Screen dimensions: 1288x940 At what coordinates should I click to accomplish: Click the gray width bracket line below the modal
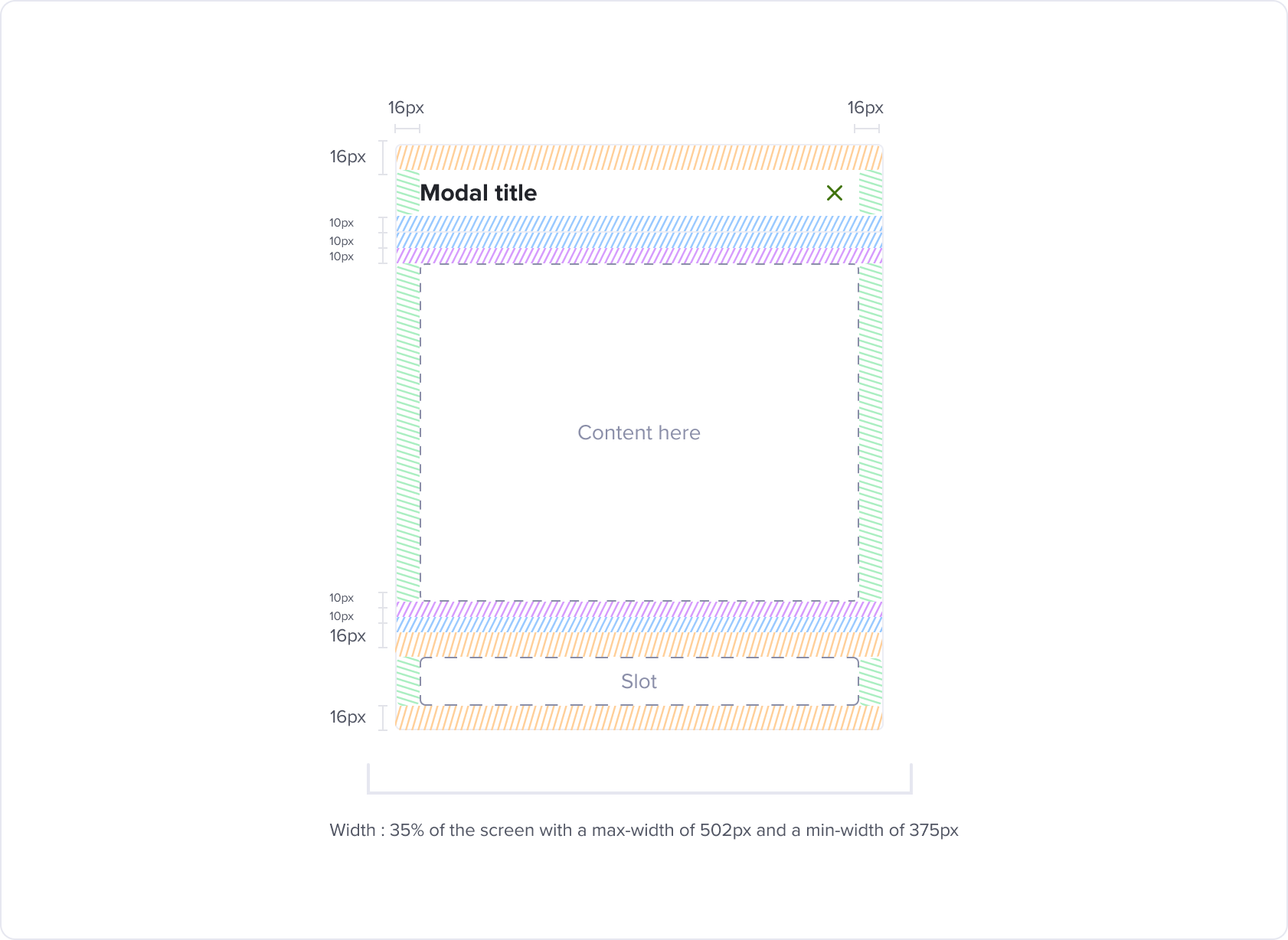[x=639, y=792]
